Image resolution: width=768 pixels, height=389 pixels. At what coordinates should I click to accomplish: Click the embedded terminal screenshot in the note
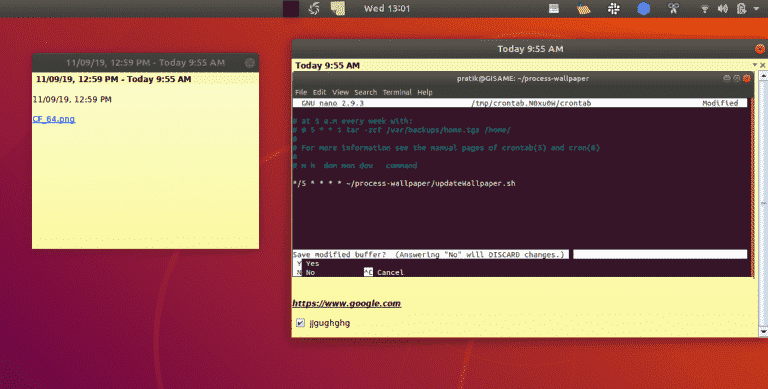coord(524,174)
